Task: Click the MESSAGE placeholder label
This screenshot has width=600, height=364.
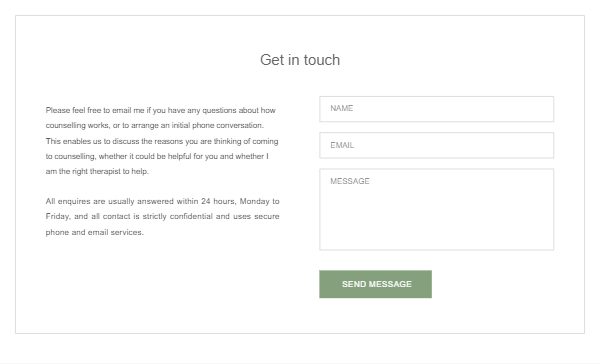Action: point(350,181)
